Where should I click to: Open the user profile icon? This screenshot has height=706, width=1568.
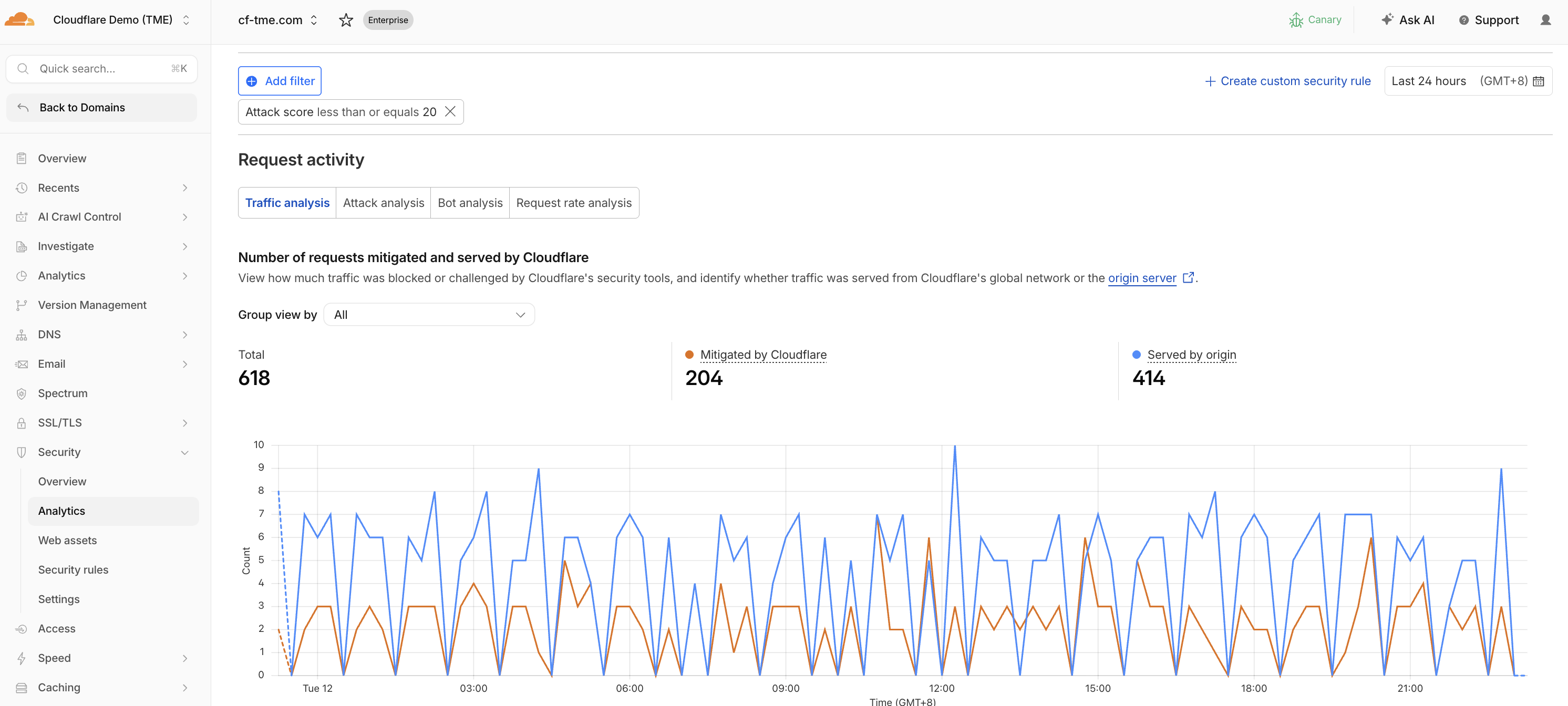pyautogui.click(x=1545, y=20)
